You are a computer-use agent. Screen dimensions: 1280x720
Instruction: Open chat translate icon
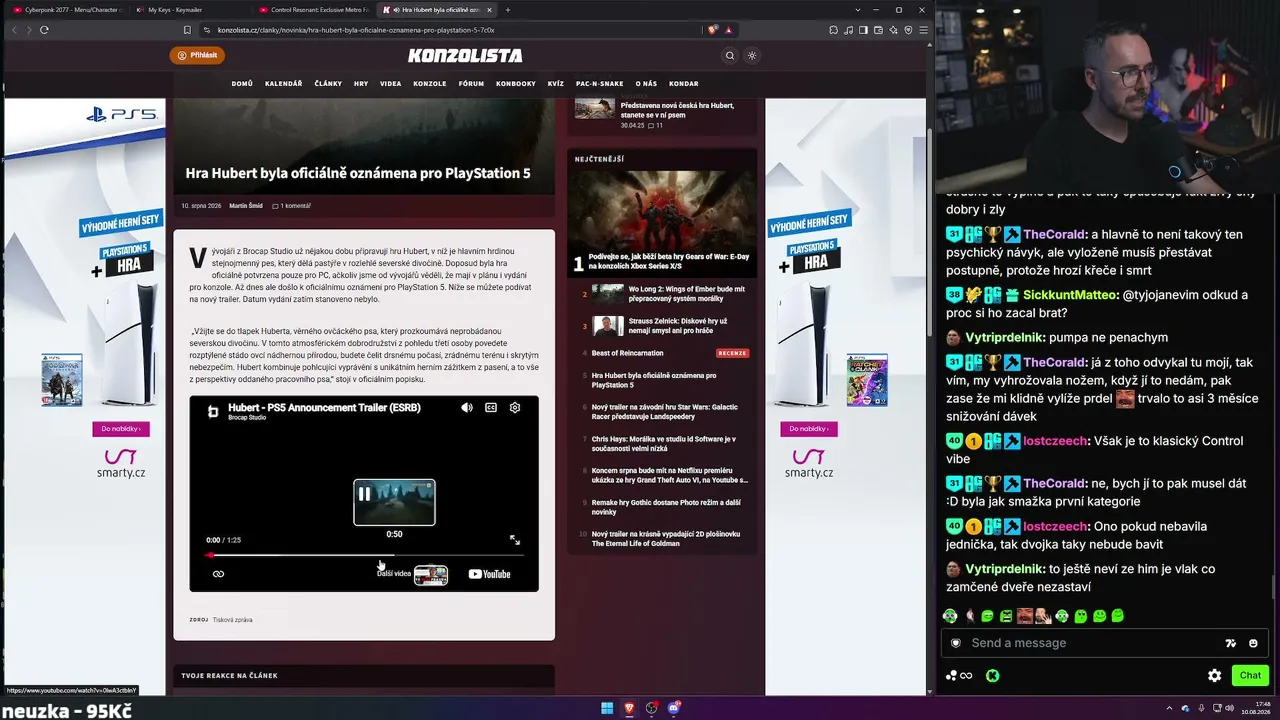click(x=1230, y=643)
